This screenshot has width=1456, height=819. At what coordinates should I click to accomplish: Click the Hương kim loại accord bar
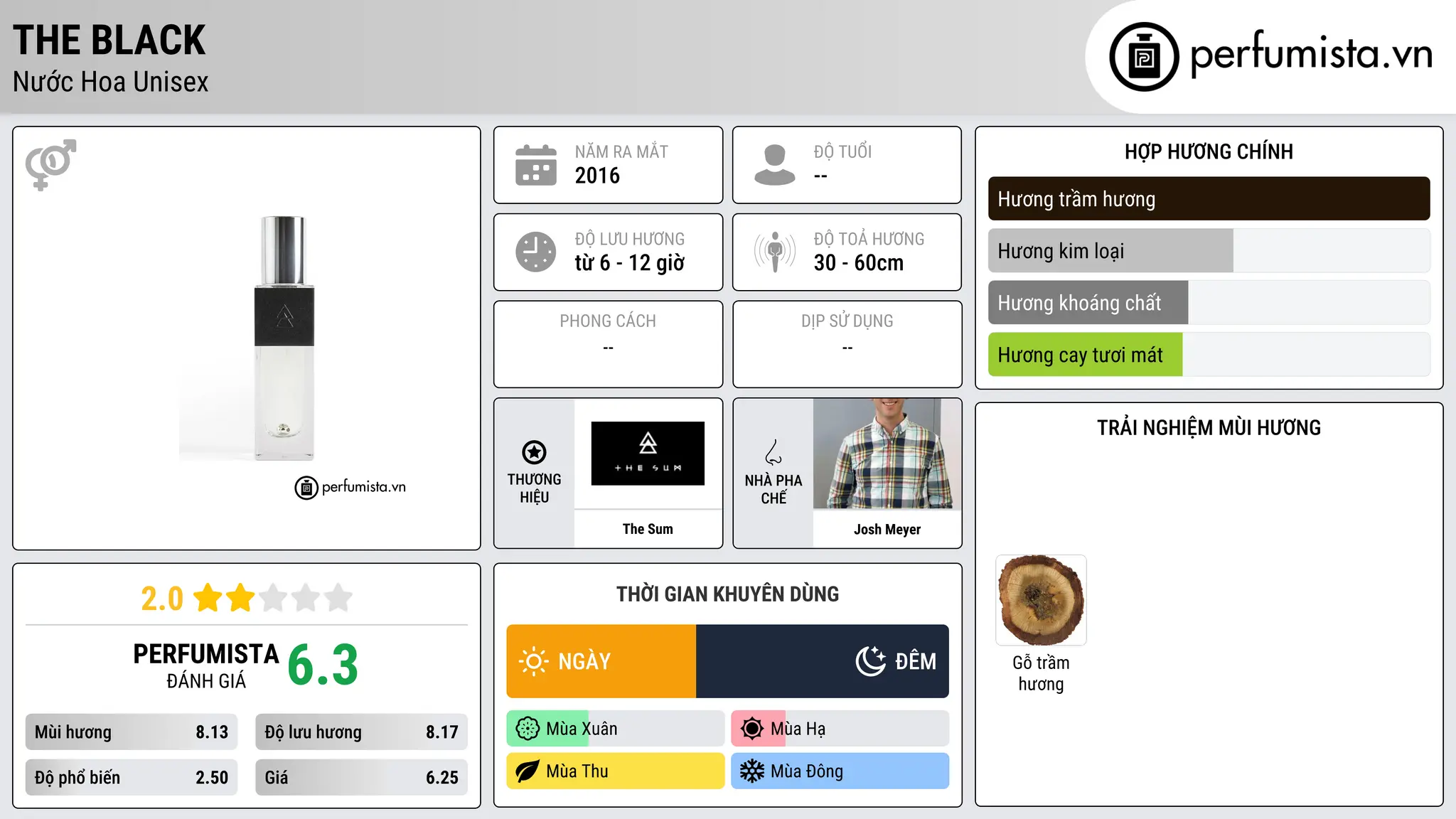[1209, 251]
